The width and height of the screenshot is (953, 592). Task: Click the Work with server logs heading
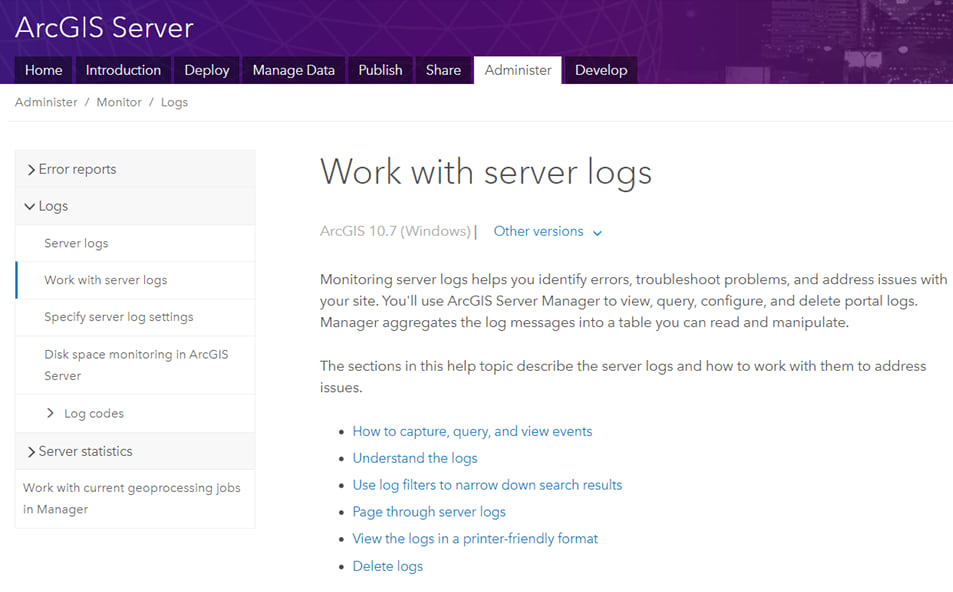tap(486, 172)
